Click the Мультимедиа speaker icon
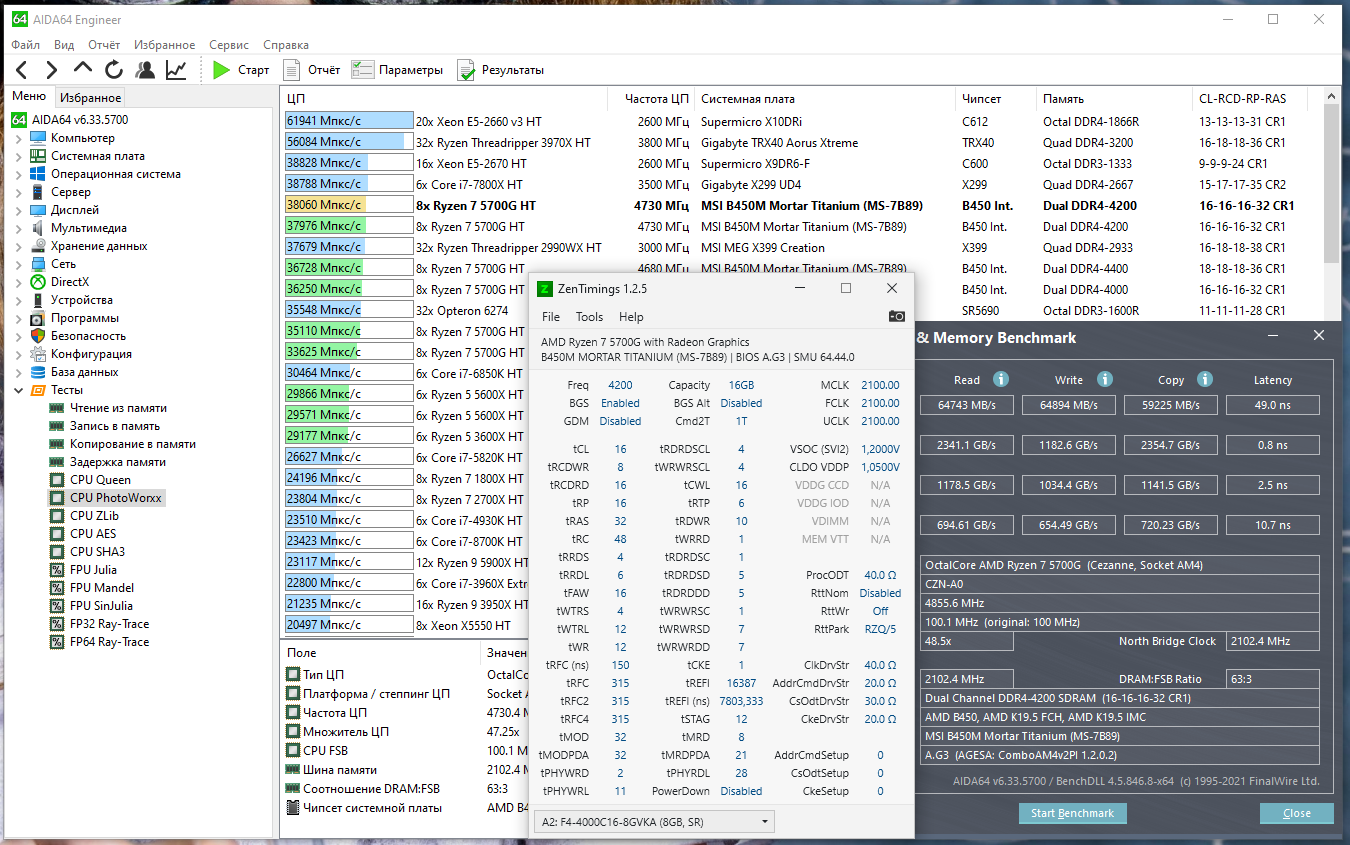The width and height of the screenshot is (1350, 845). 37,228
